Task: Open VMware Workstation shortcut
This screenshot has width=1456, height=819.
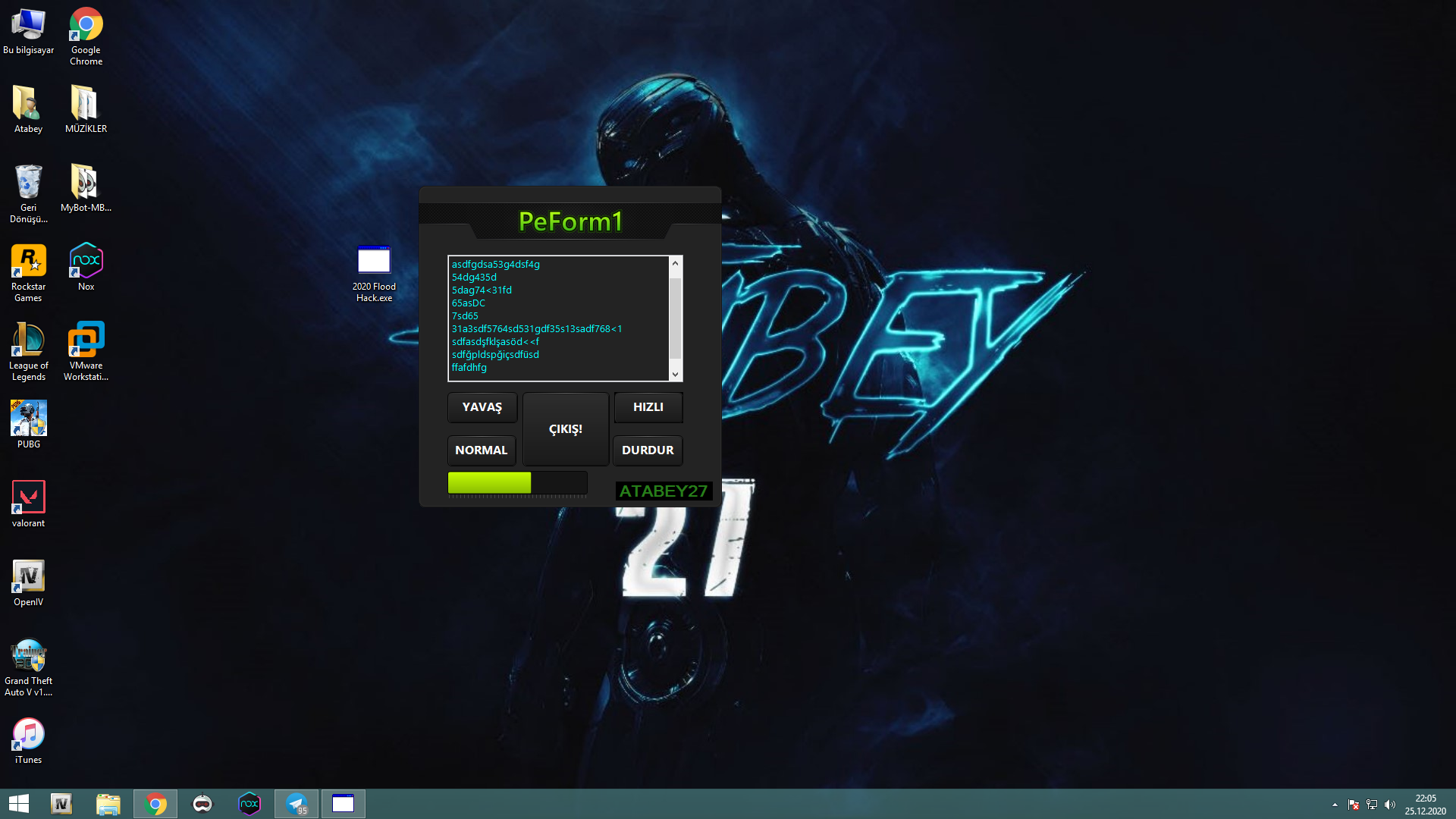Action: tap(86, 352)
